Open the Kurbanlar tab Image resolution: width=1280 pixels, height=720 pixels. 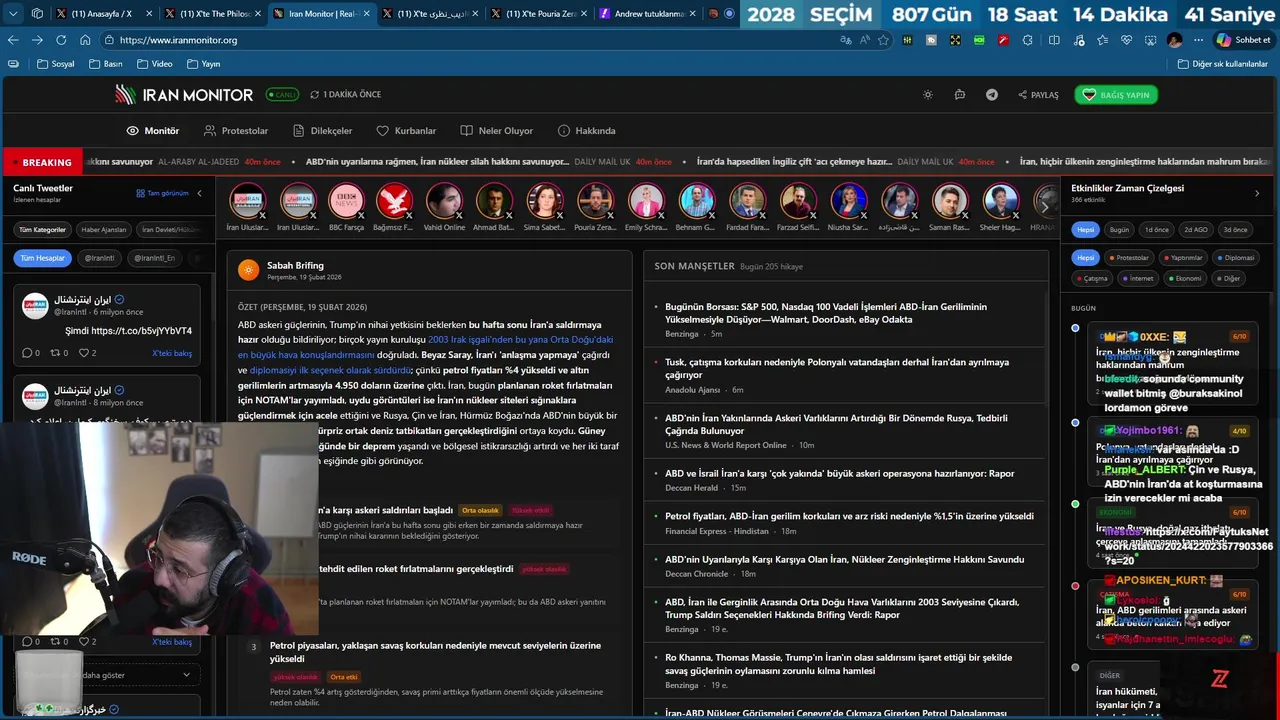click(406, 131)
